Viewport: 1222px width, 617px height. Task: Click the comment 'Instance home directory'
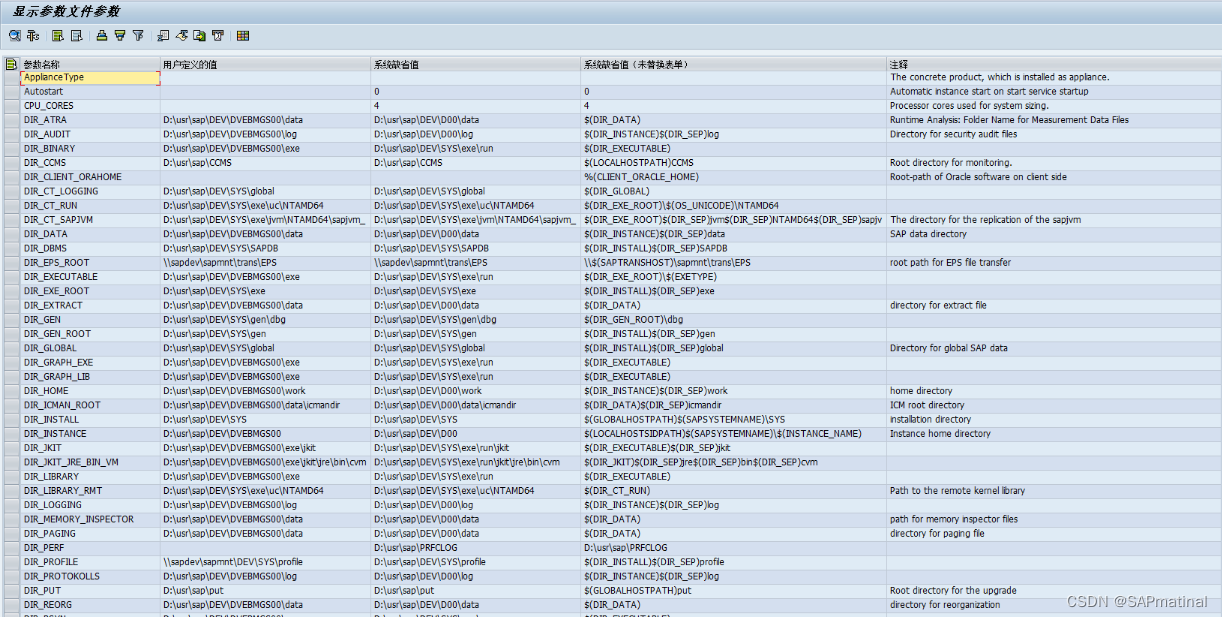coord(940,433)
